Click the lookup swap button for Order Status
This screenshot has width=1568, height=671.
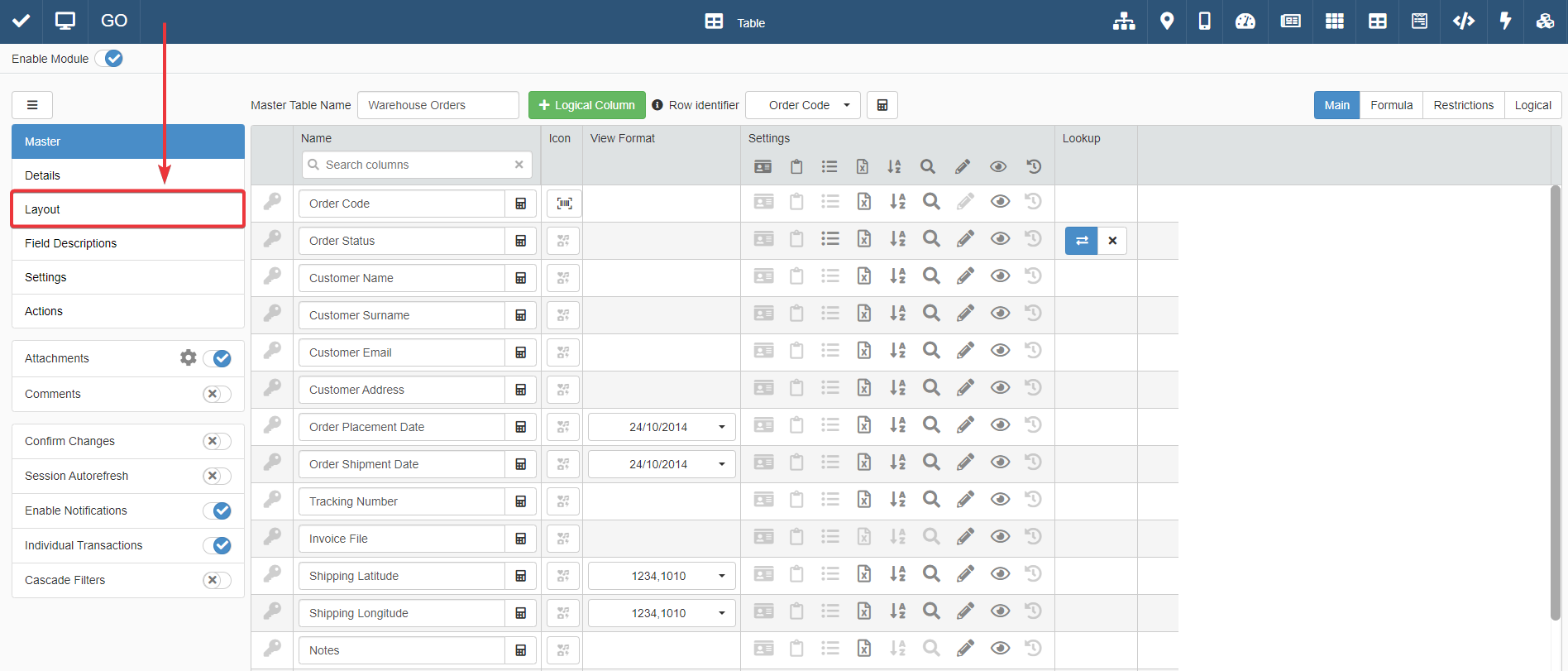[1081, 241]
